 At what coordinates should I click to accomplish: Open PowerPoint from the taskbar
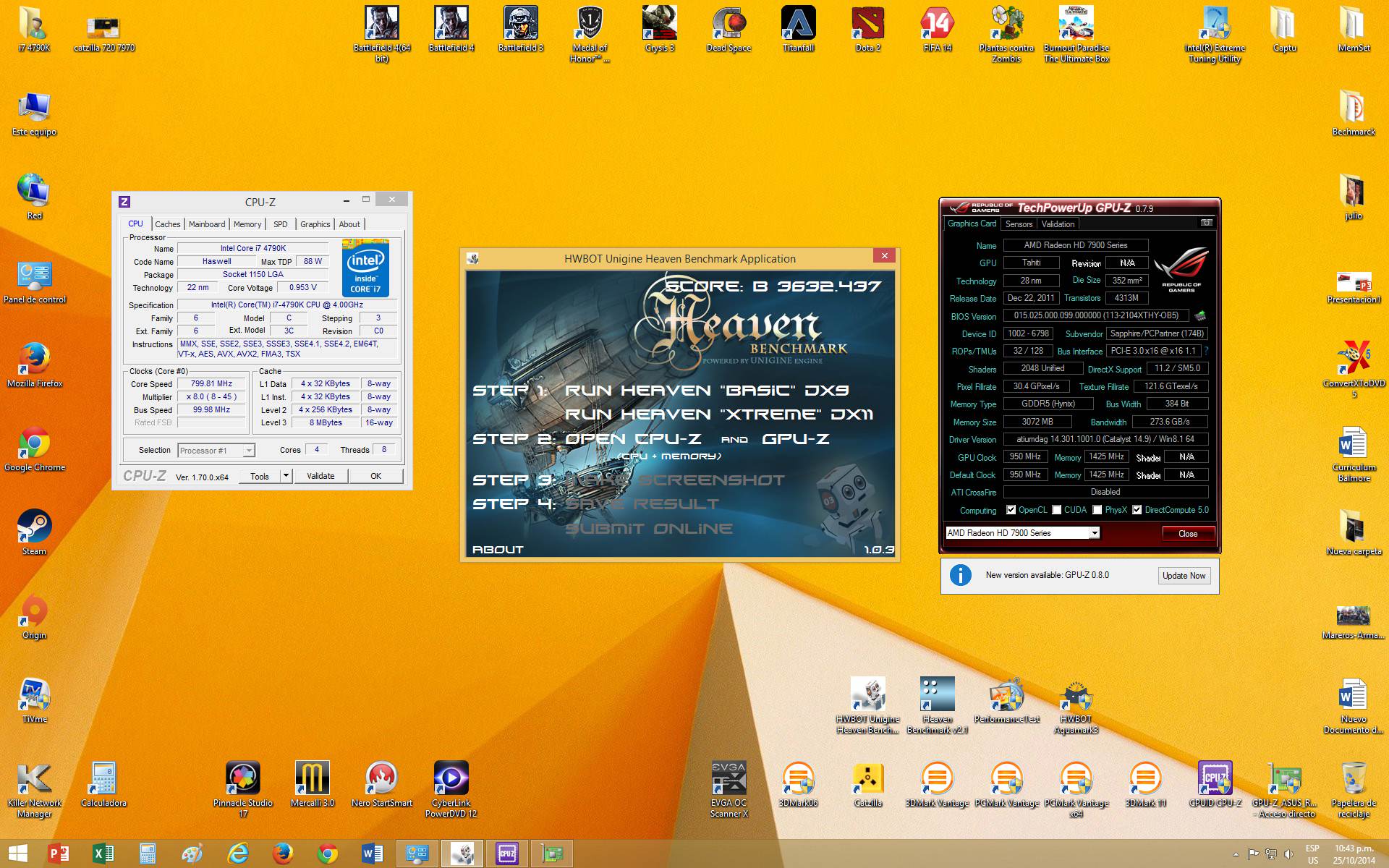click(59, 854)
